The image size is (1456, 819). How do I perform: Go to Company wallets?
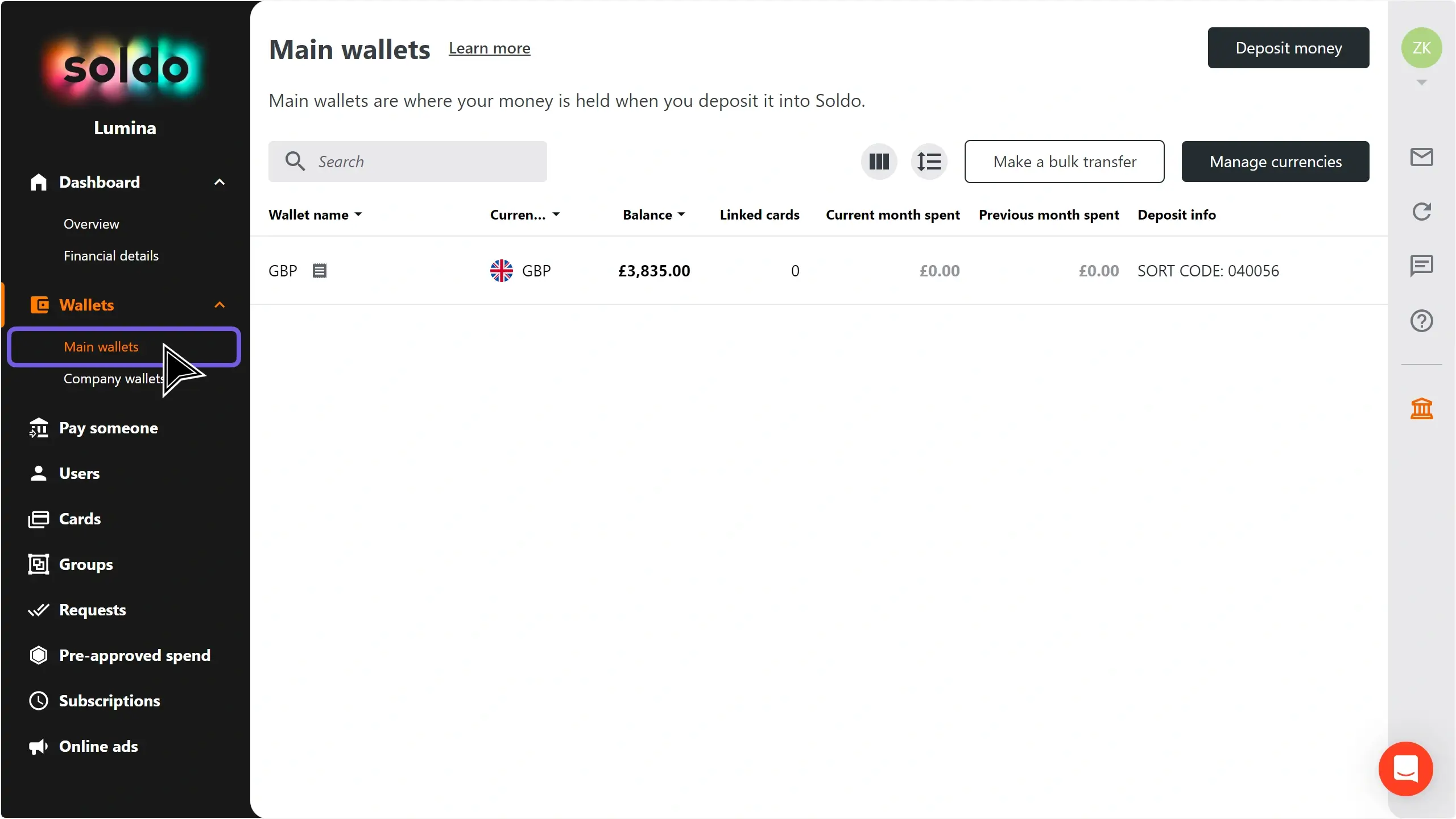114,379
